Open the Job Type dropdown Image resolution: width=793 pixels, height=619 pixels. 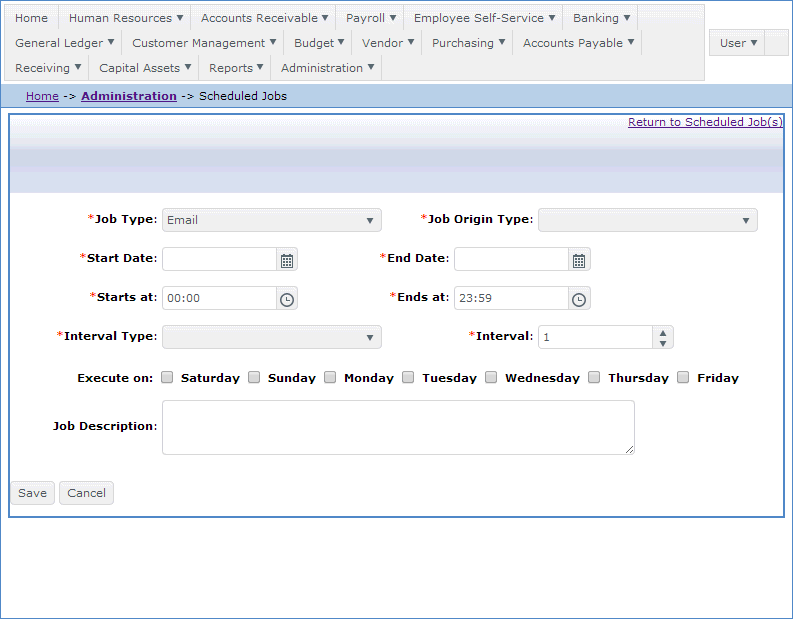(272, 220)
